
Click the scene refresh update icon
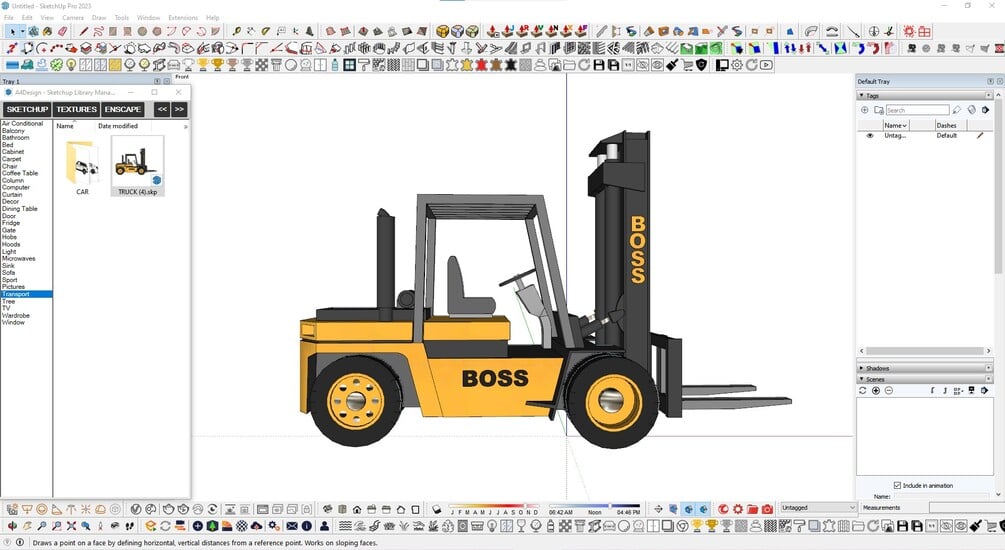863,390
